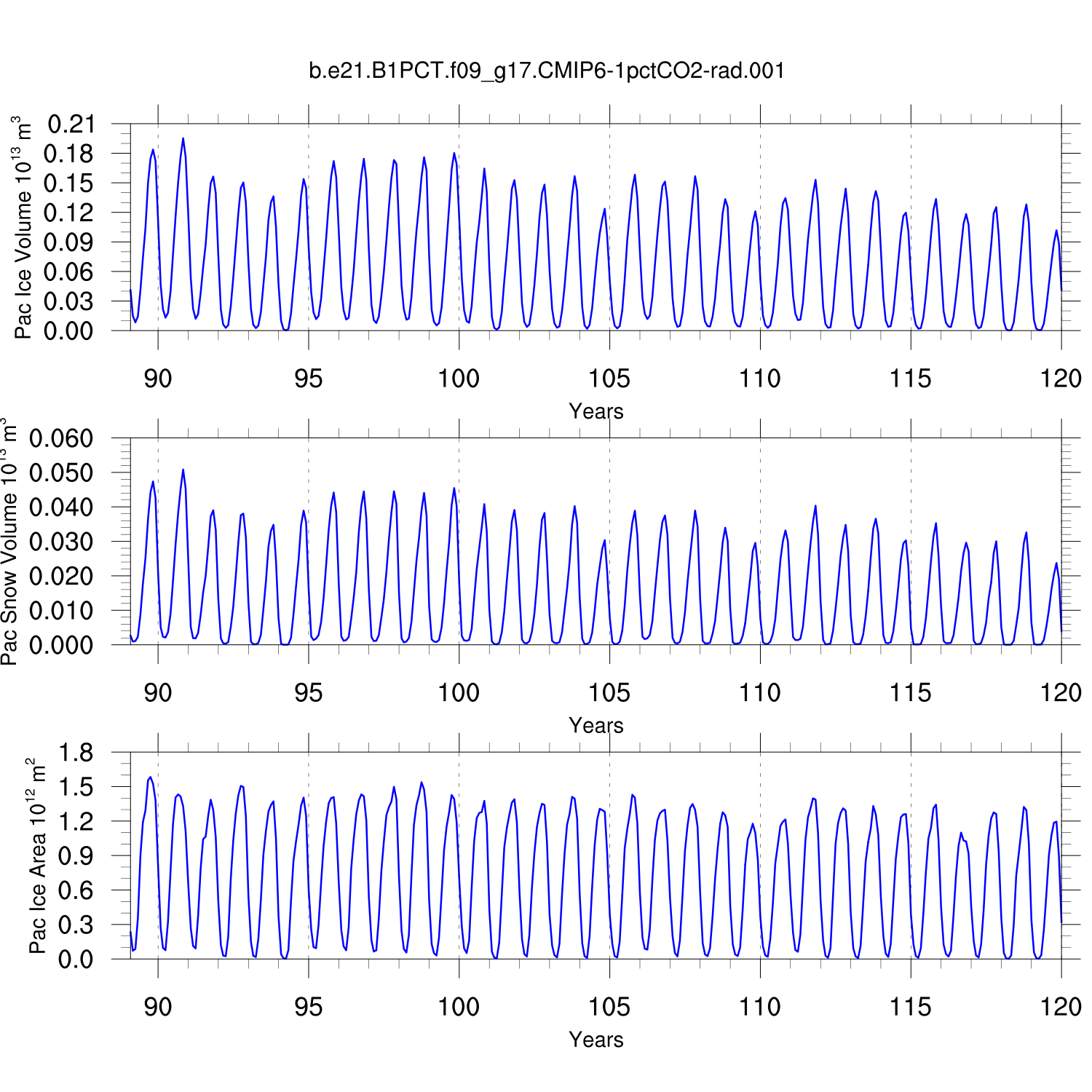This screenshot has width=1092, height=1092.
Task: Click the highest peak in the snow volume plot
Action: [183, 470]
